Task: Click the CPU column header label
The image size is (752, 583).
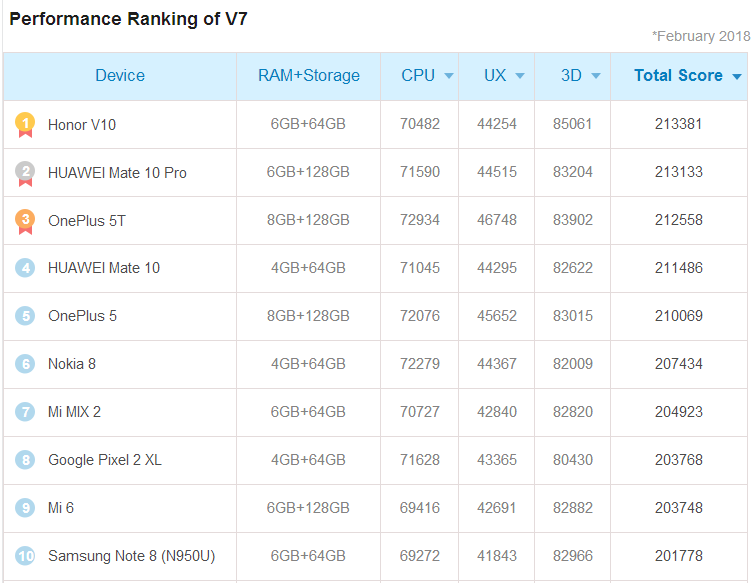Action: click(418, 75)
